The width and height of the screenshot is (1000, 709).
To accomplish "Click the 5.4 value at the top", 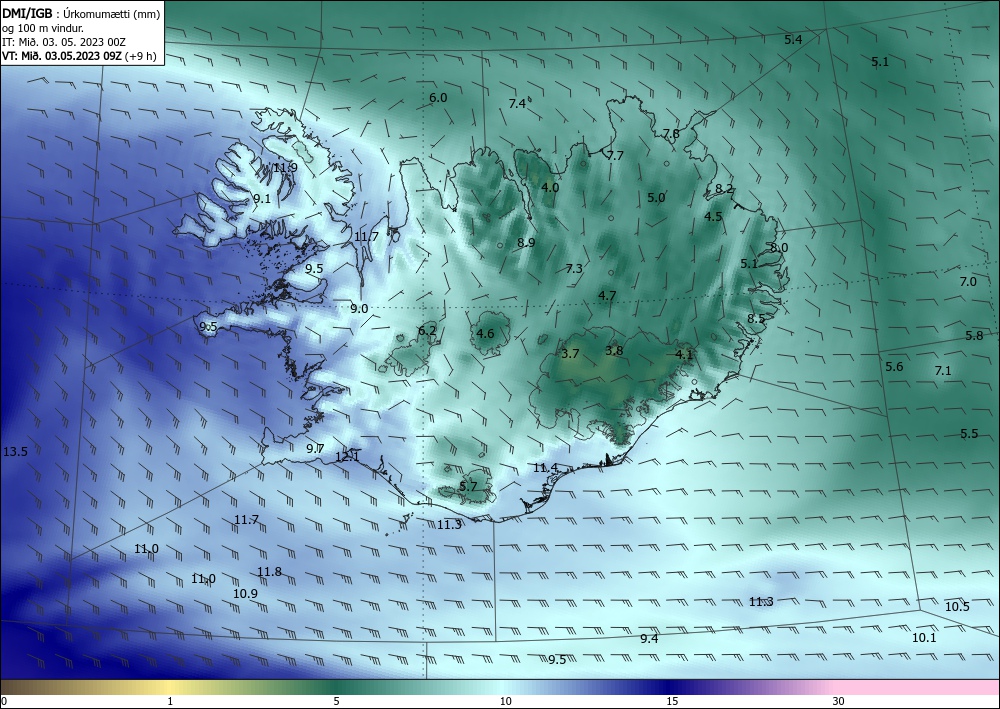I will point(793,40).
